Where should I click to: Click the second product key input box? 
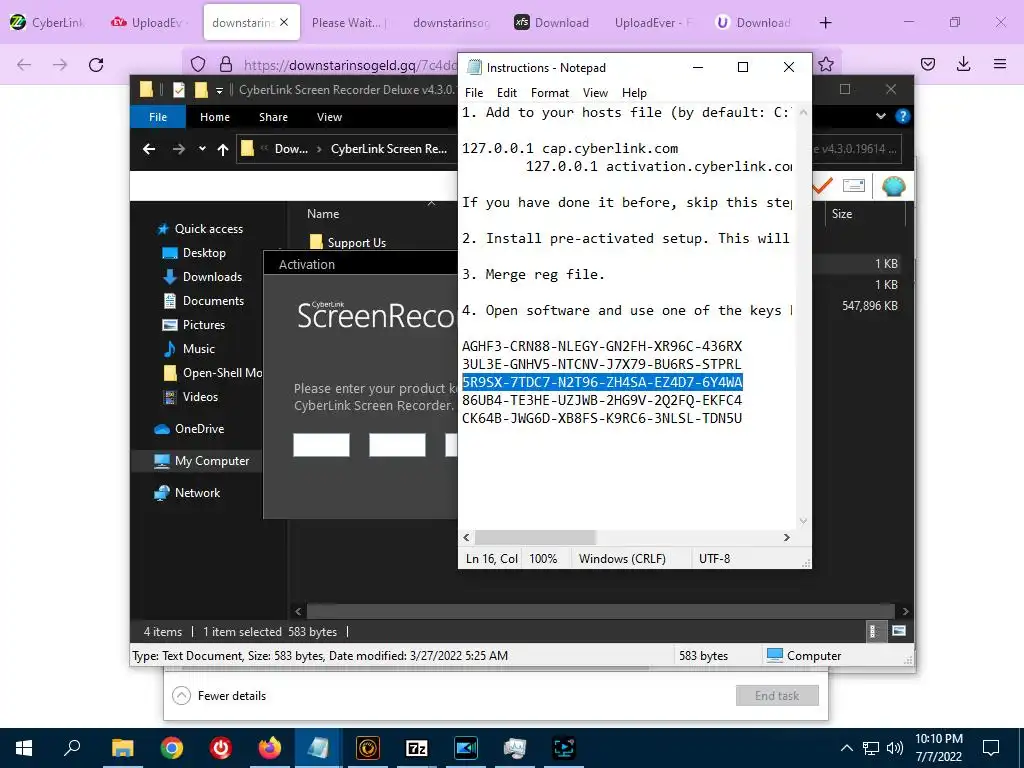pos(397,445)
